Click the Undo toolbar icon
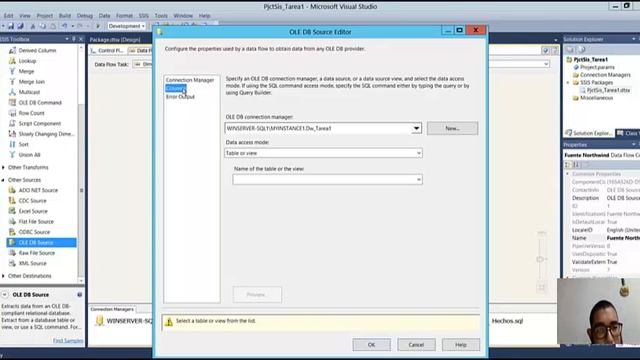The image size is (640, 360). tap(64, 26)
